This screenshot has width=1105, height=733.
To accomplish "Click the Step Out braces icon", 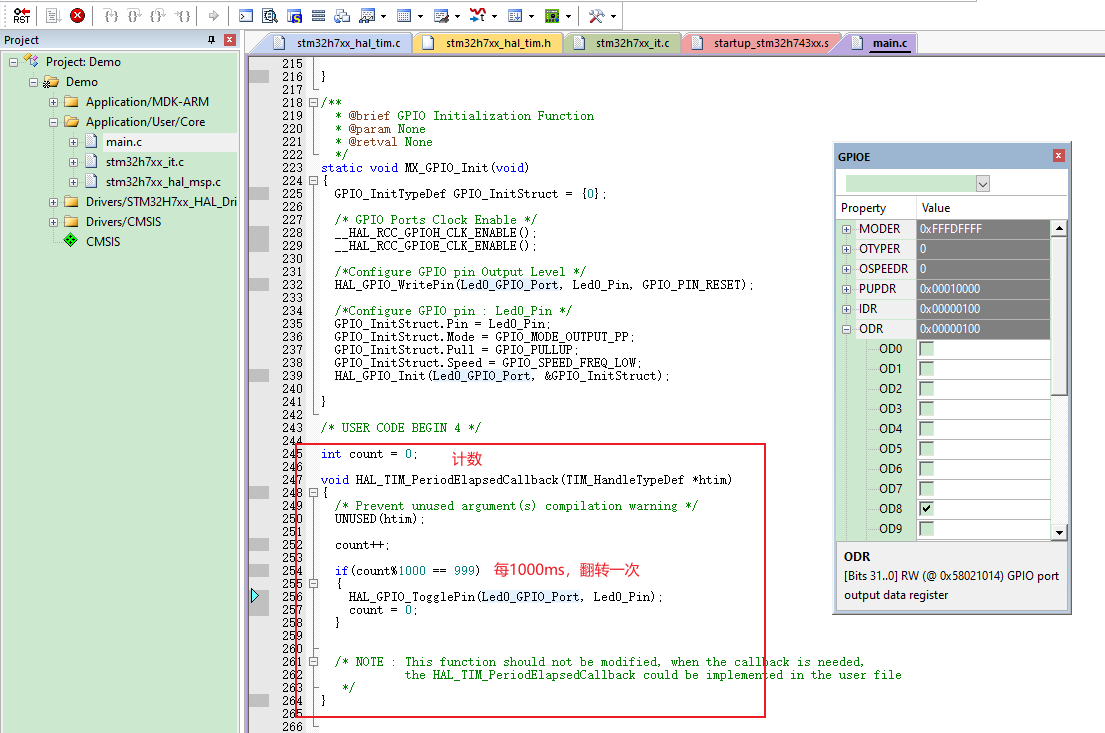I will click(158, 15).
